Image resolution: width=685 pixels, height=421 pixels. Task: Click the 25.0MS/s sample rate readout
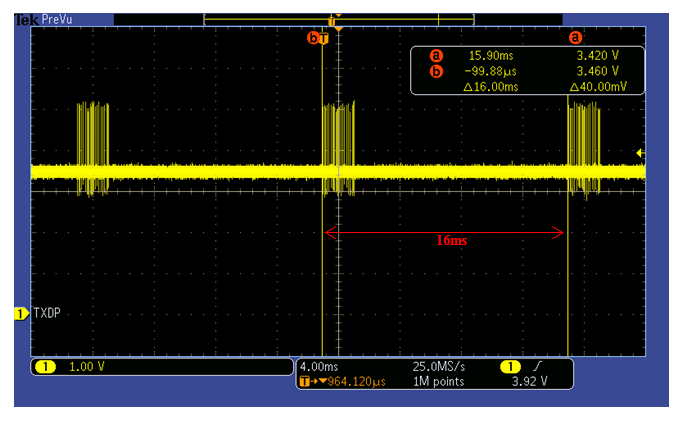click(439, 366)
